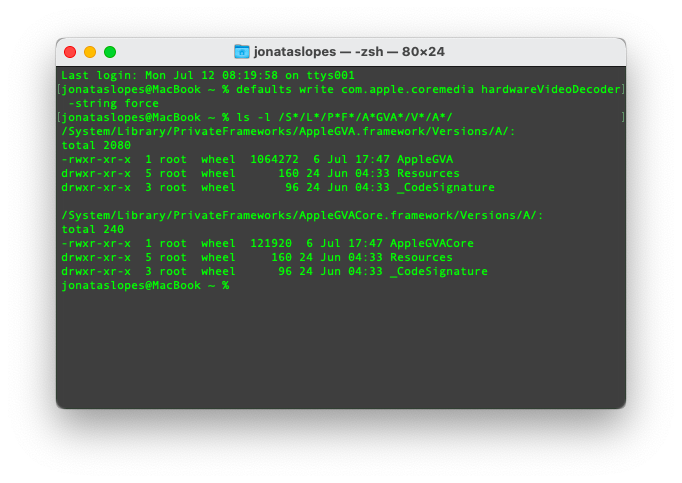Click the AppleGVACore.framework/Versions/A/ path line
This screenshot has width=682, height=483.
click(x=302, y=215)
